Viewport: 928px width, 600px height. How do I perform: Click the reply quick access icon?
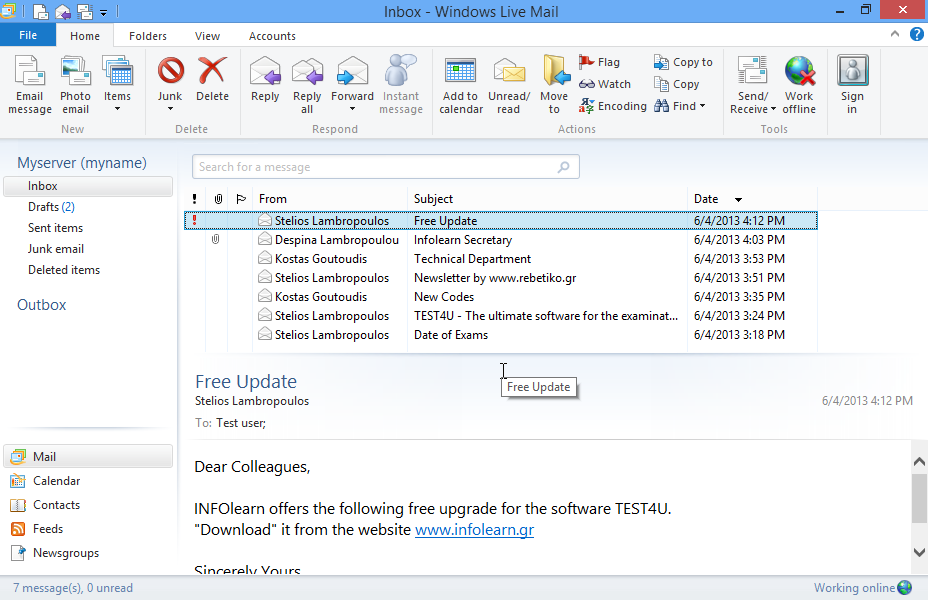pyautogui.click(x=62, y=11)
